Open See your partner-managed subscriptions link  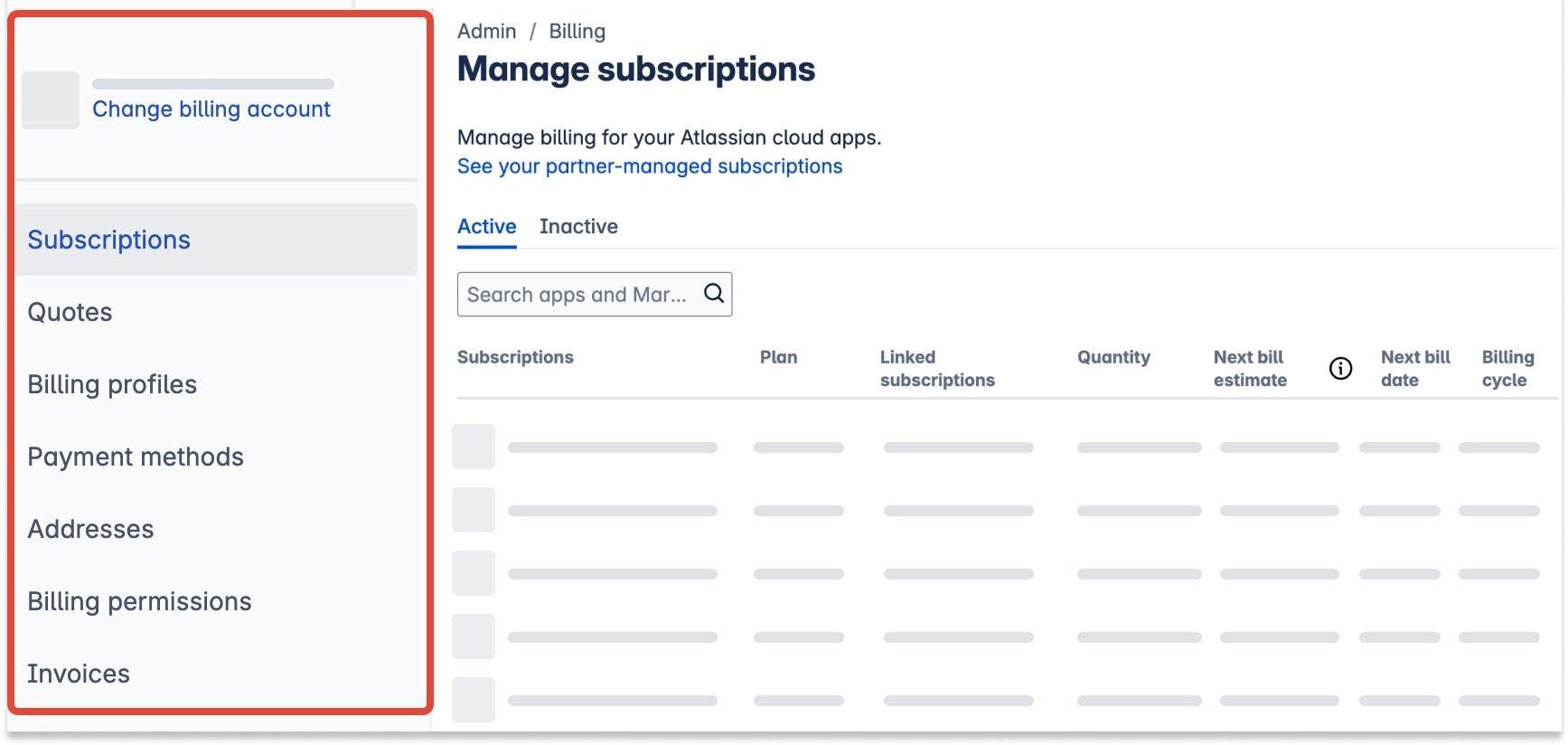[x=649, y=166]
